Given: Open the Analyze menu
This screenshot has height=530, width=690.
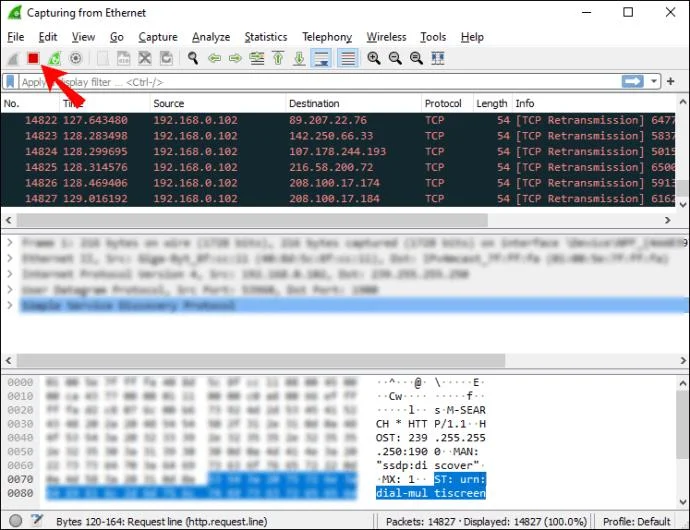Looking at the screenshot, I should (x=211, y=37).
